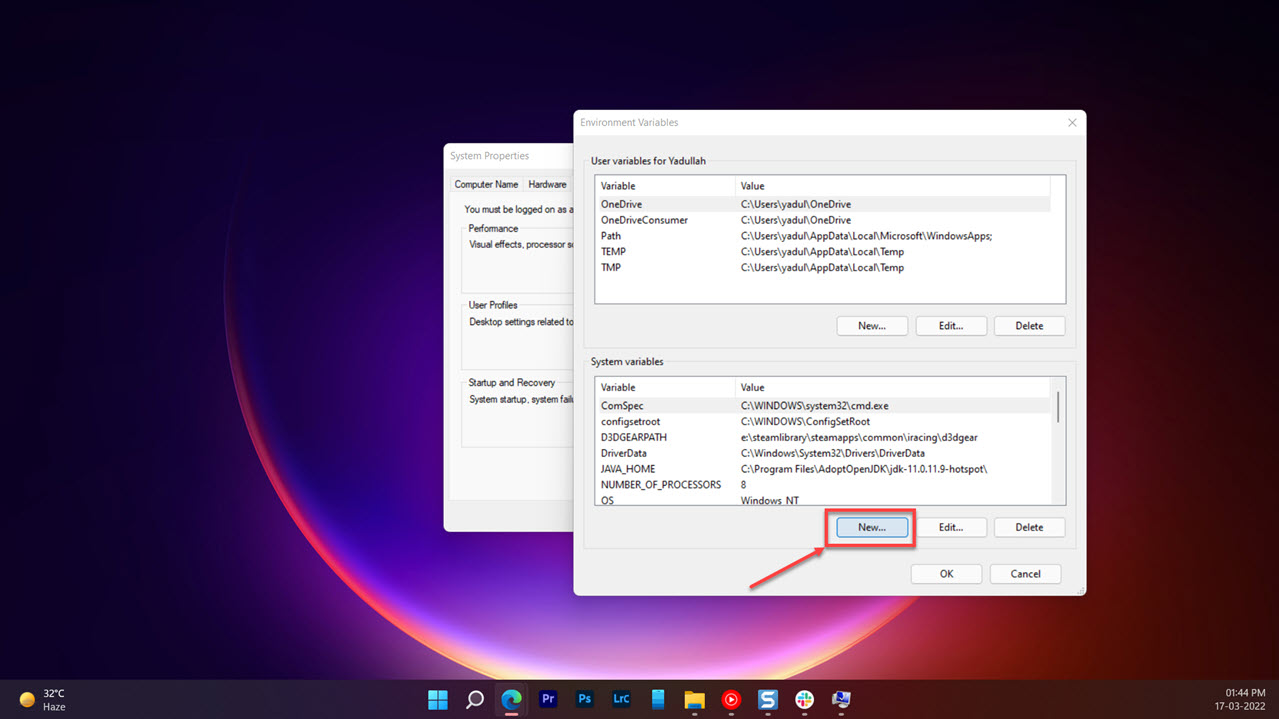Screen dimensions: 1279x719
Task: Open File Explorer from taskbar
Action: coord(694,699)
